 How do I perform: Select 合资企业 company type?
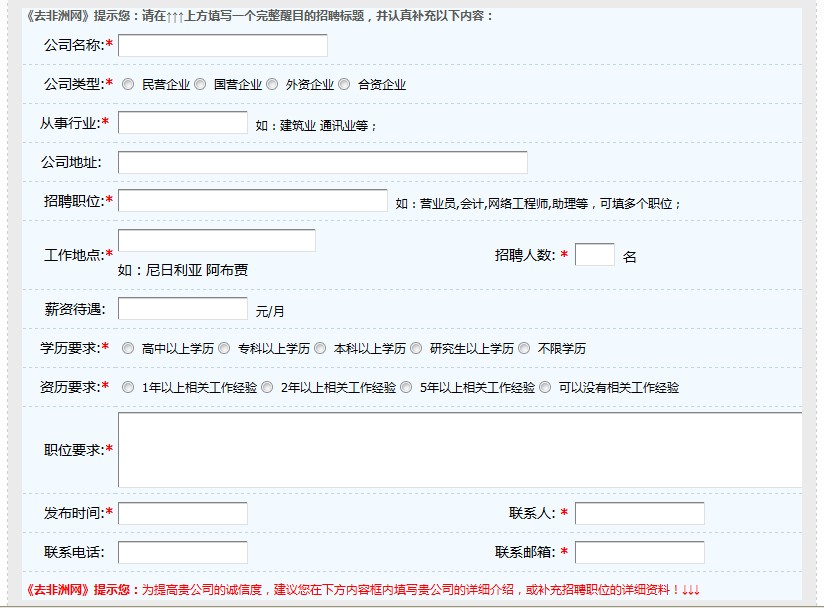[344, 83]
